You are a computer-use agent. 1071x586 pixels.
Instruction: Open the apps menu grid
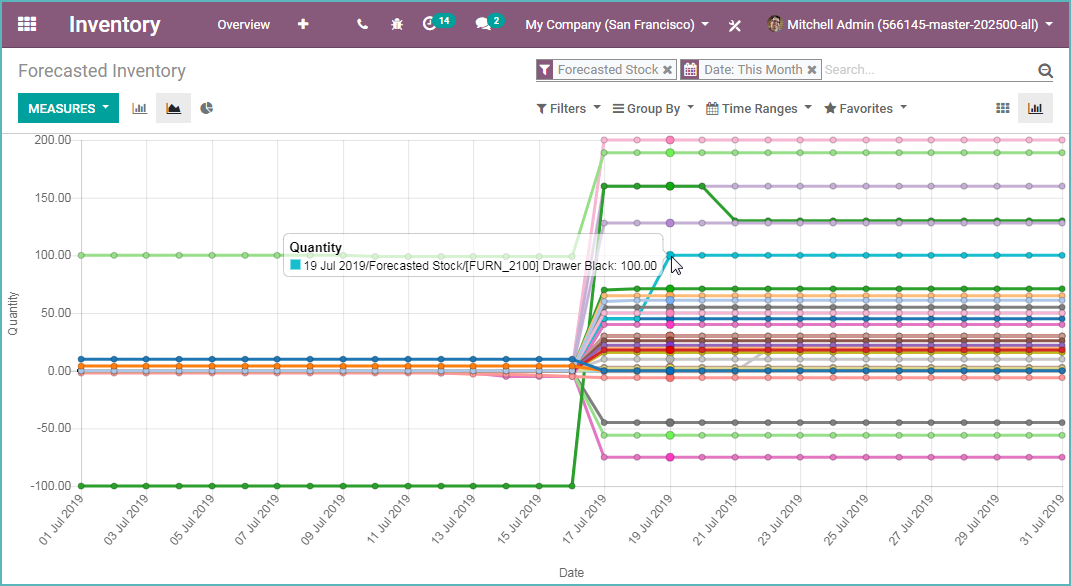tap(26, 24)
